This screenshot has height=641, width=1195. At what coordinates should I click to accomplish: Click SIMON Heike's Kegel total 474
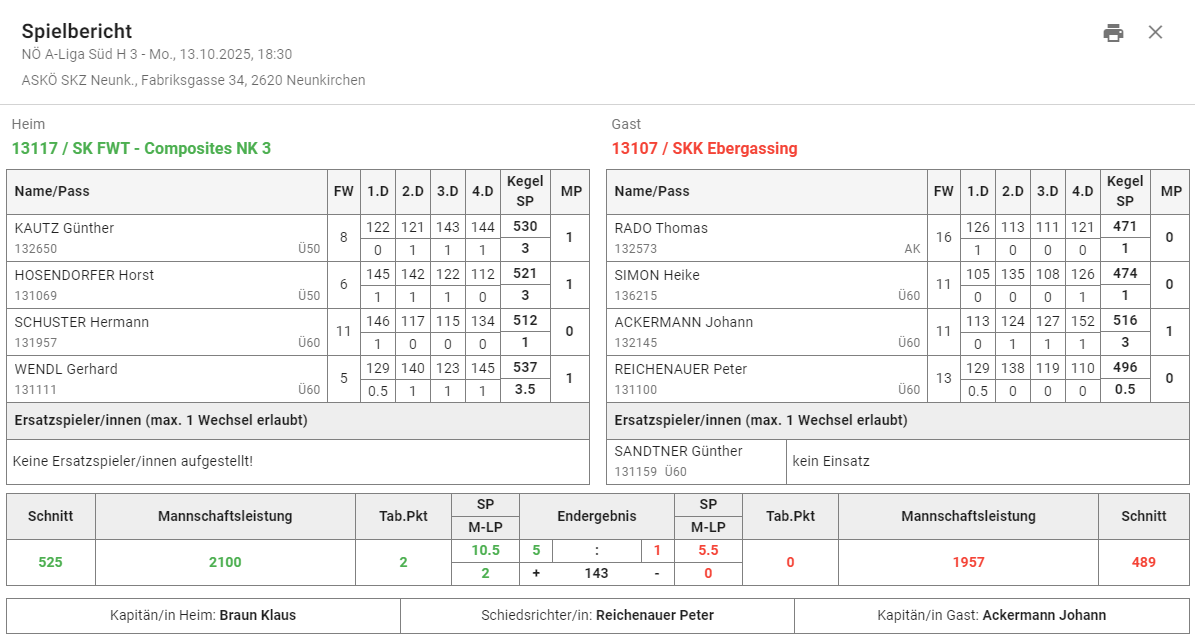(1125, 273)
